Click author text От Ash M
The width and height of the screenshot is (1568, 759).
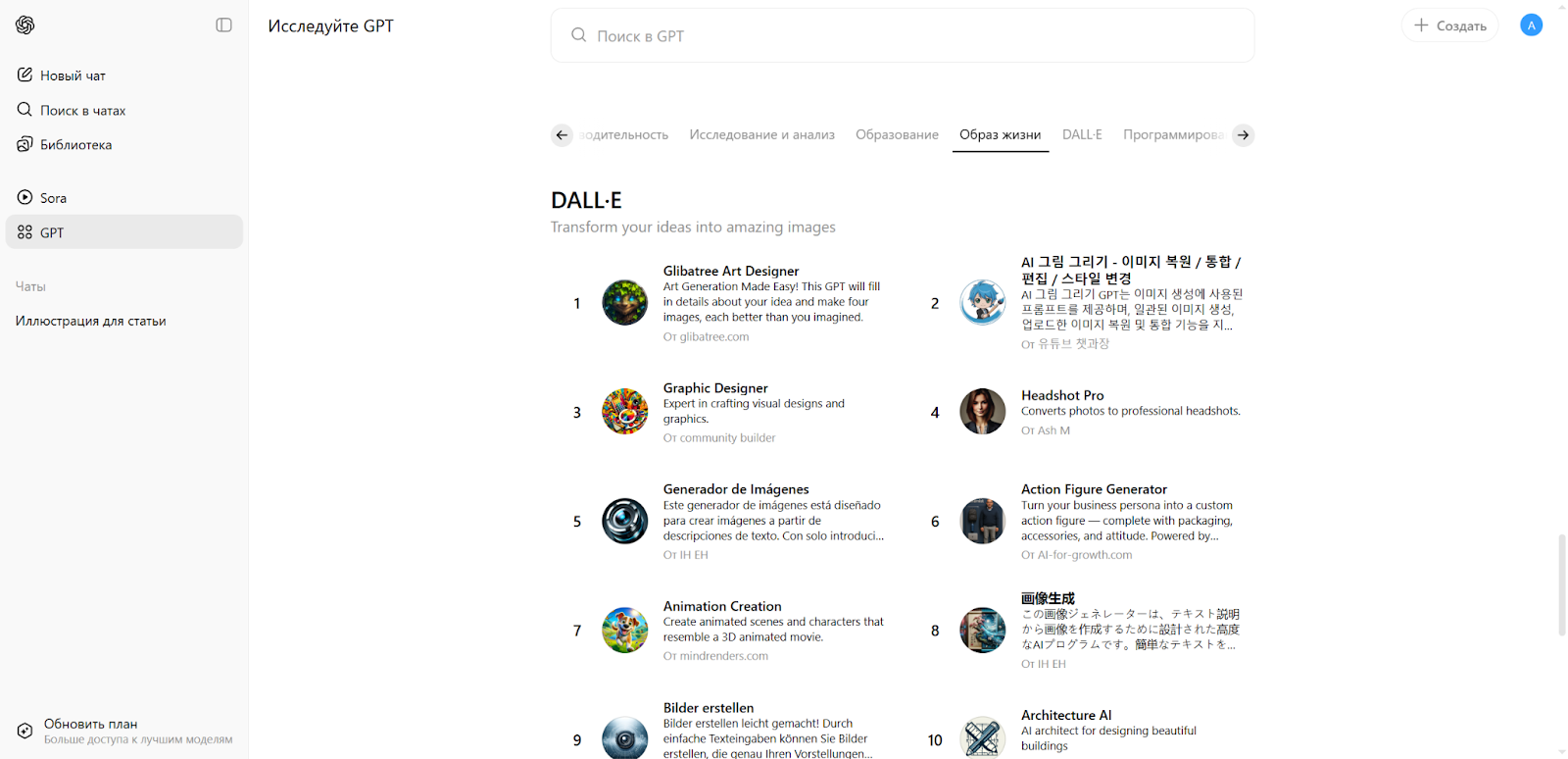pos(1046,430)
